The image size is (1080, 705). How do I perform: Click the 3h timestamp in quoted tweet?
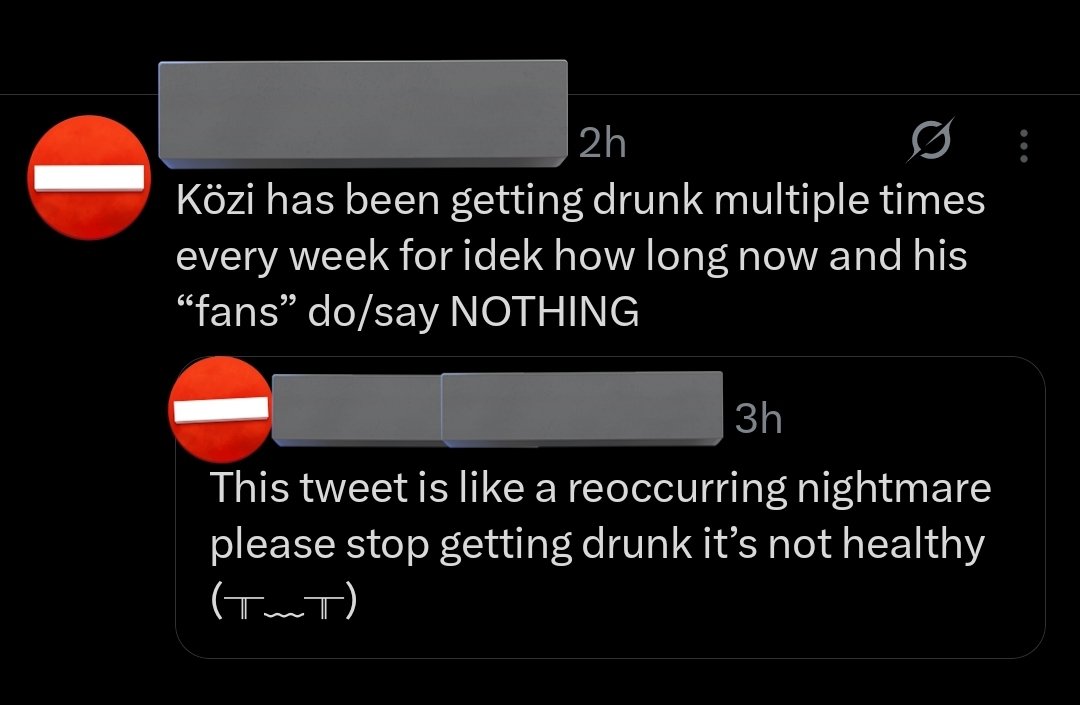point(758,418)
